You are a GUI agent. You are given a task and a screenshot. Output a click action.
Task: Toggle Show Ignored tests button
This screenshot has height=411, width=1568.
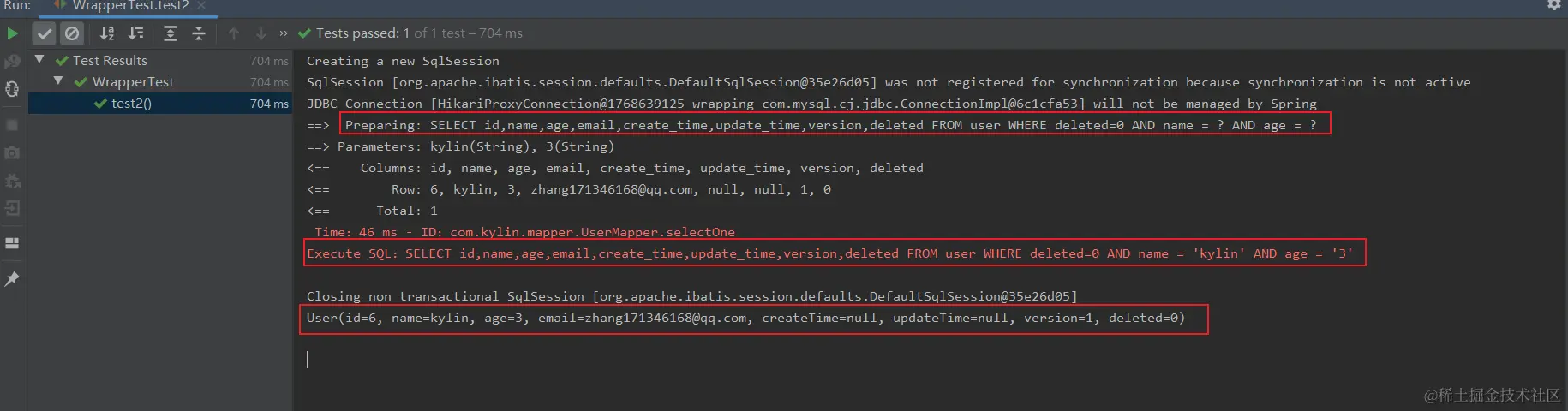point(72,33)
